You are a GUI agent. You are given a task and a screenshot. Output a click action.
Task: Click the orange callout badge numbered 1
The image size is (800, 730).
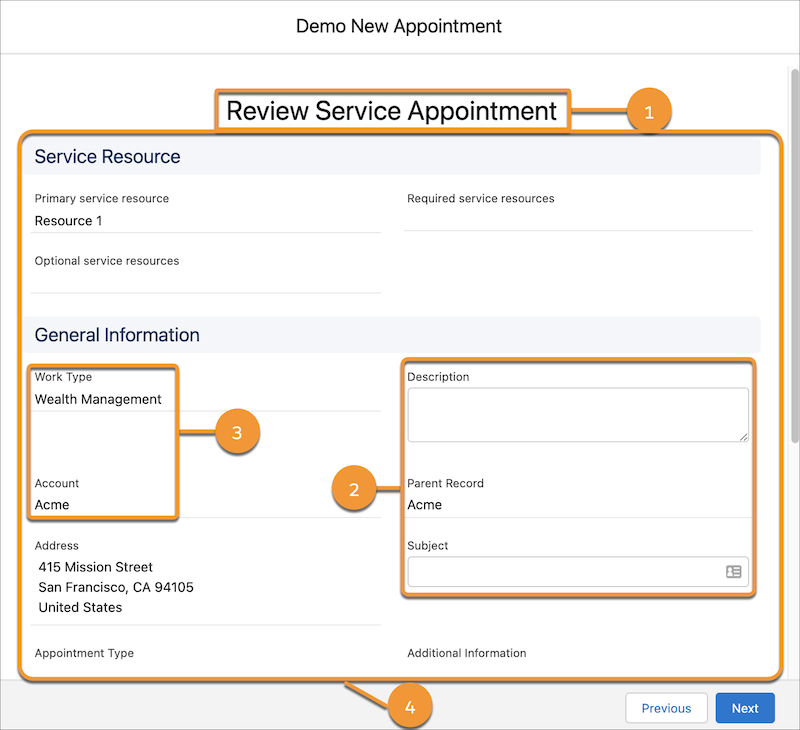coord(650,110)
